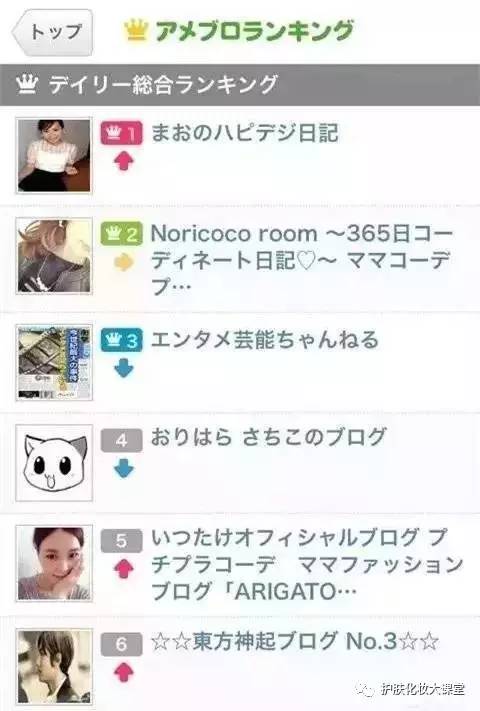
Task: Open おりはら さちこのブログ link
Action: (x=268, y=437)
